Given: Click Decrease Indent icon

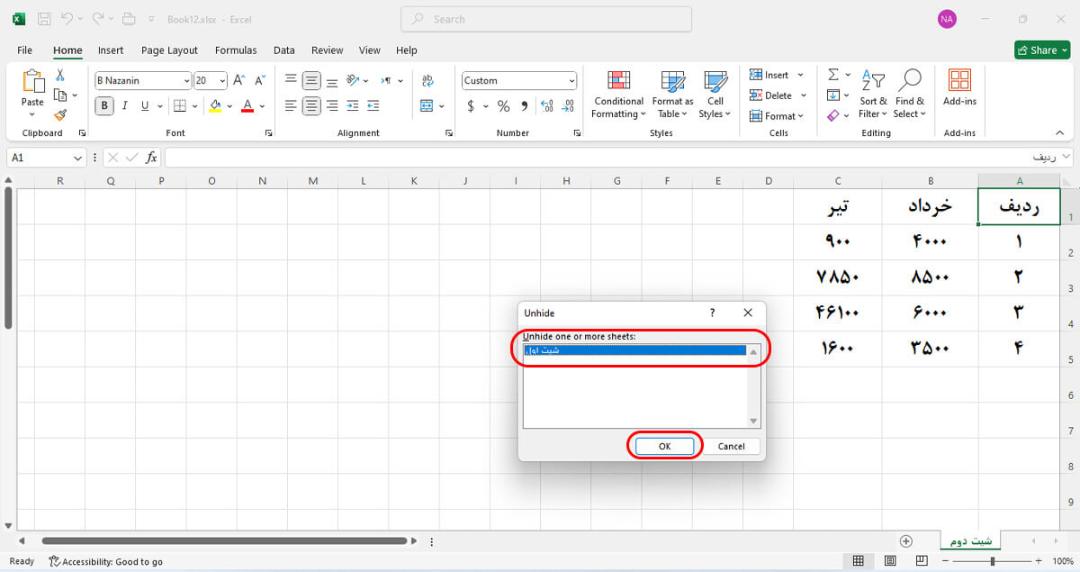Looking at the screenshot, I should [353, 105].
